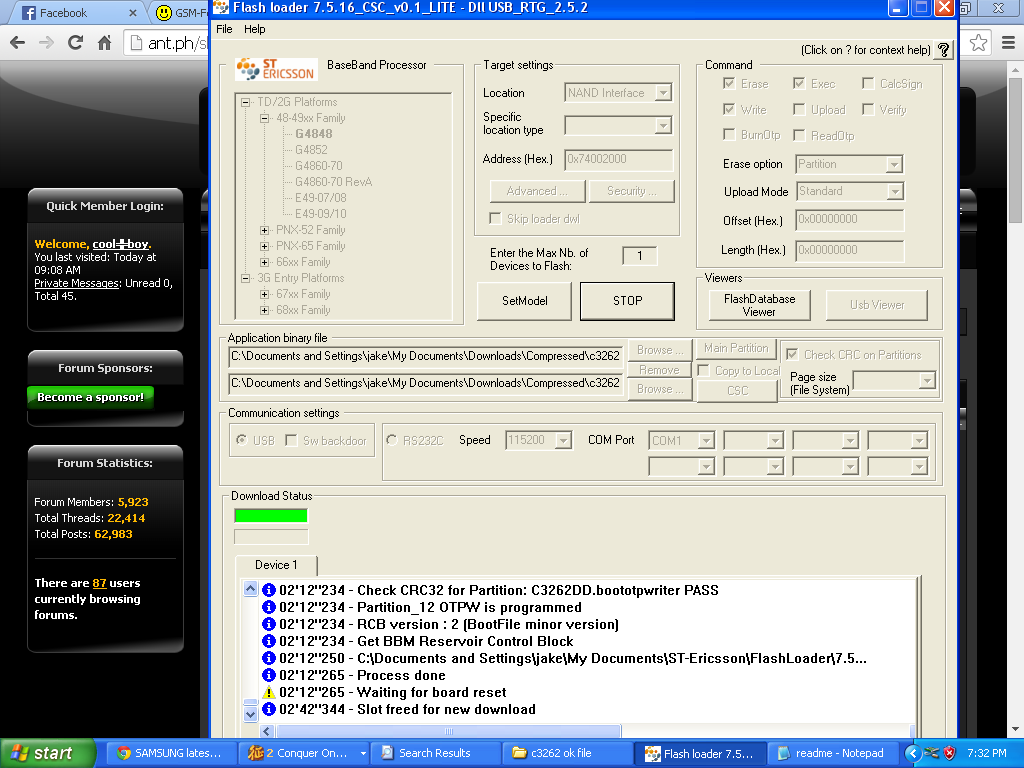Screen dimensions: 1024x768
Task: Click the ST Ericsson logo
Action: tap(276, 69)
